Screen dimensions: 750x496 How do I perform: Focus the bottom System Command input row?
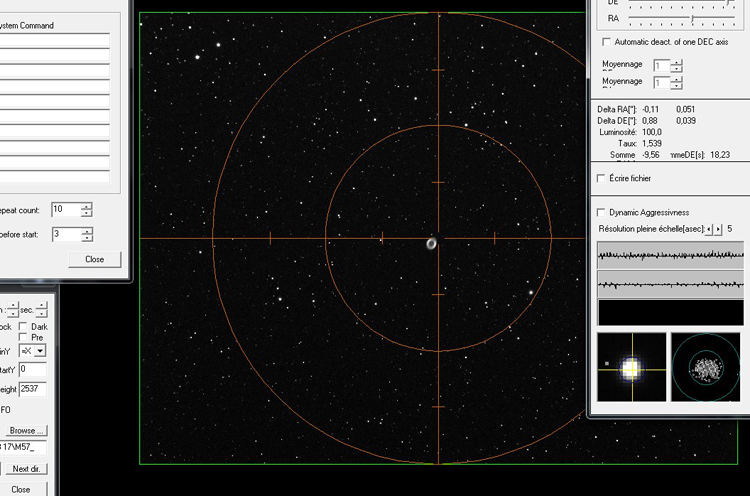(55, 177)
